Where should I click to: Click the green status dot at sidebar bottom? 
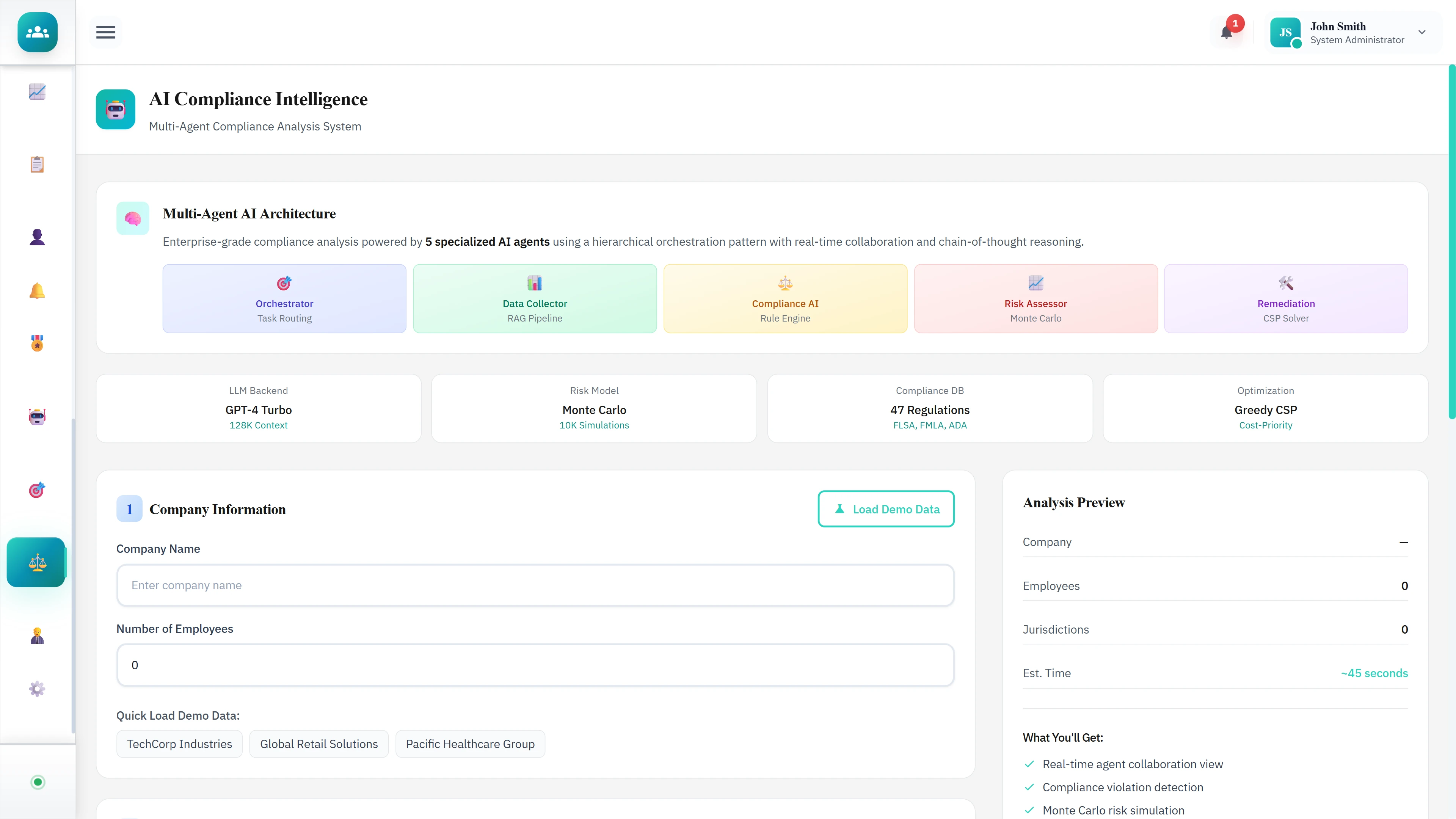pyautogui.click(x=37, y=782)
